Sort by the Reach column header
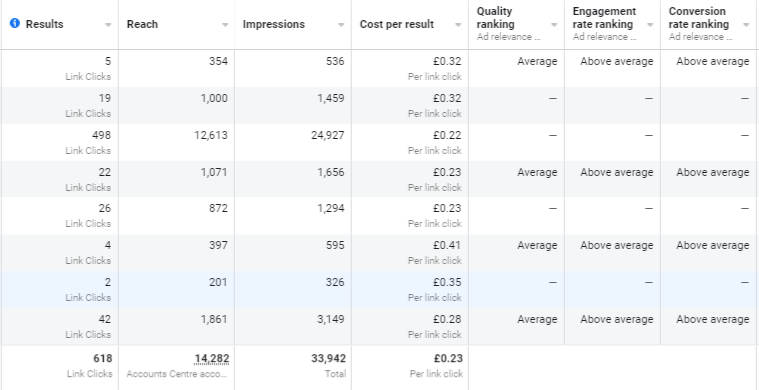The width and height of the screenshot is (759, 390). [142, 24]
